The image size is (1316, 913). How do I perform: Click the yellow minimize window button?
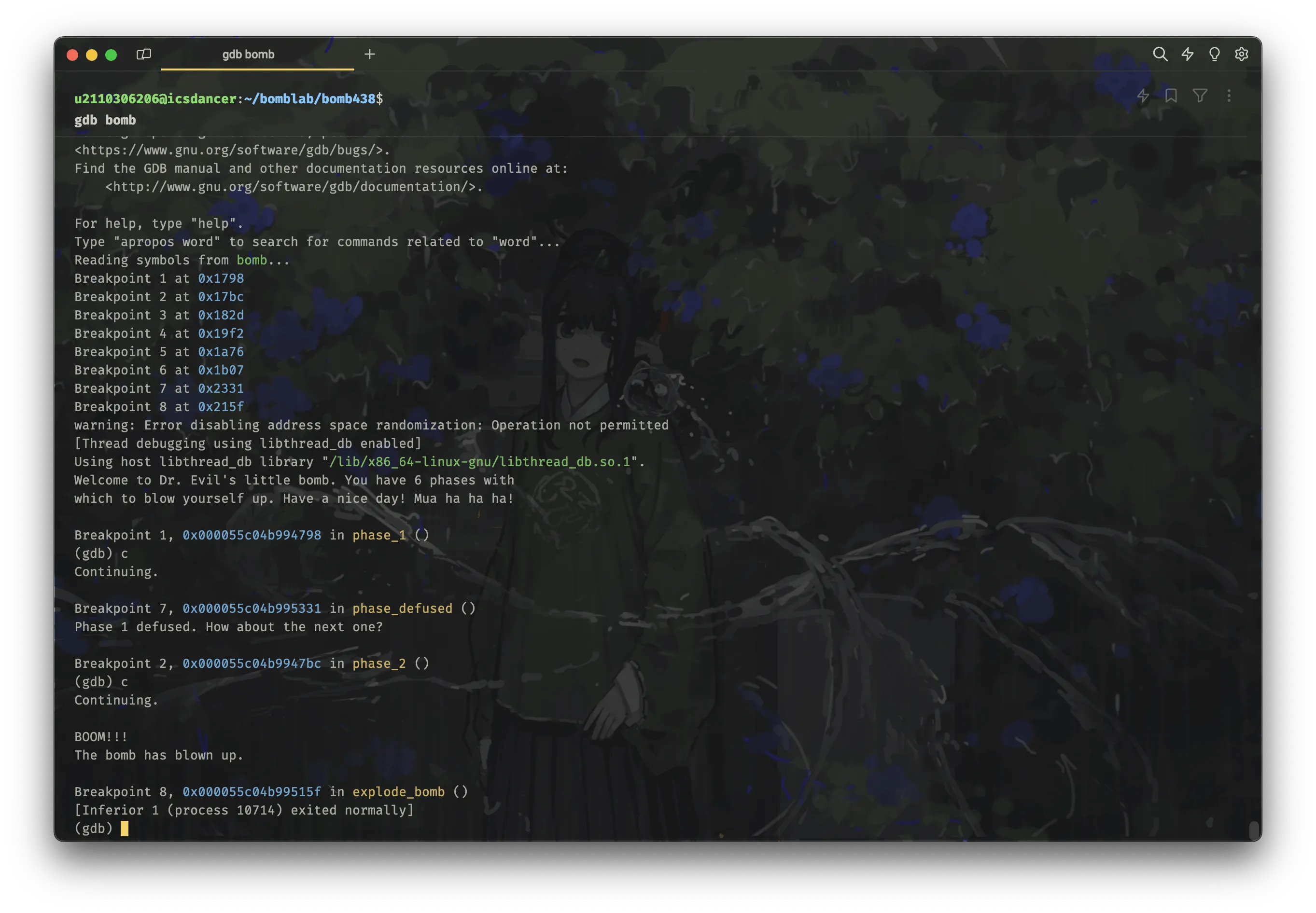92,55
